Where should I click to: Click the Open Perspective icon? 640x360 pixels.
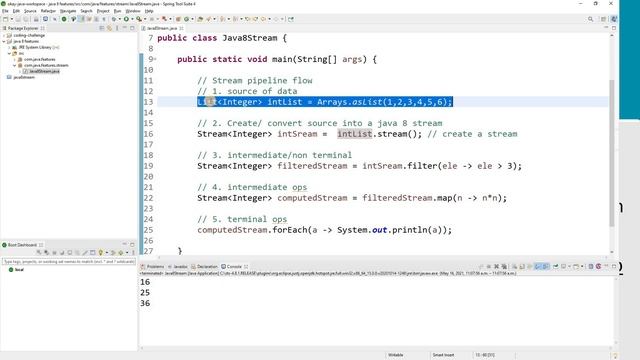pyautogui.click(x=603, y=19)
